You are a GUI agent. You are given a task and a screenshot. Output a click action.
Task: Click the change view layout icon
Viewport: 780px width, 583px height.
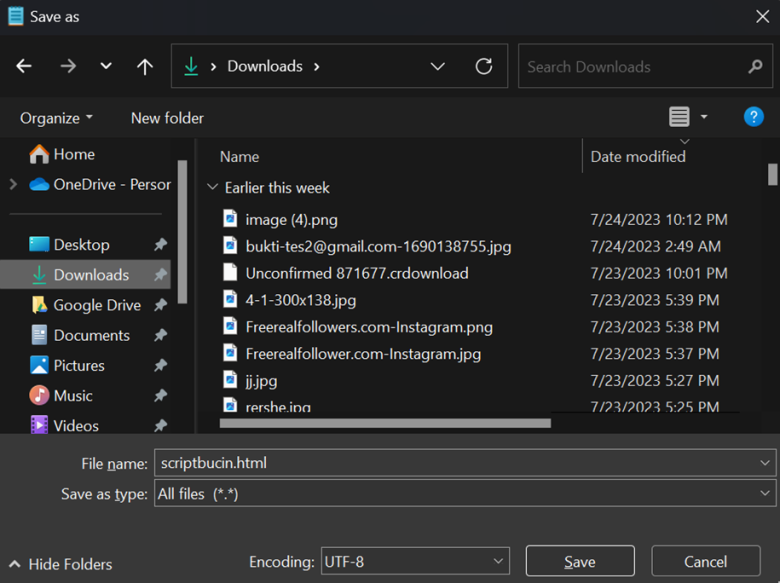pyautogui.click(x=679, y=117)
